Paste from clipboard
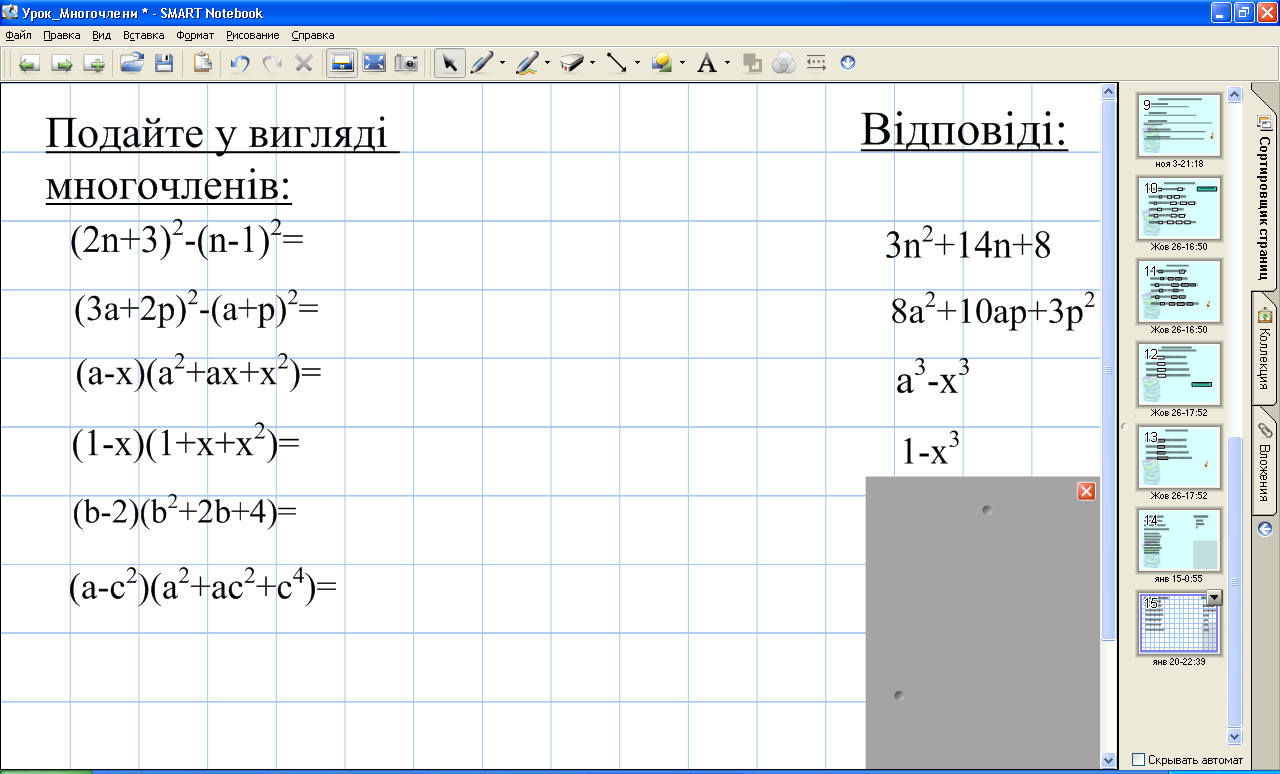 [x=203, y=64]
